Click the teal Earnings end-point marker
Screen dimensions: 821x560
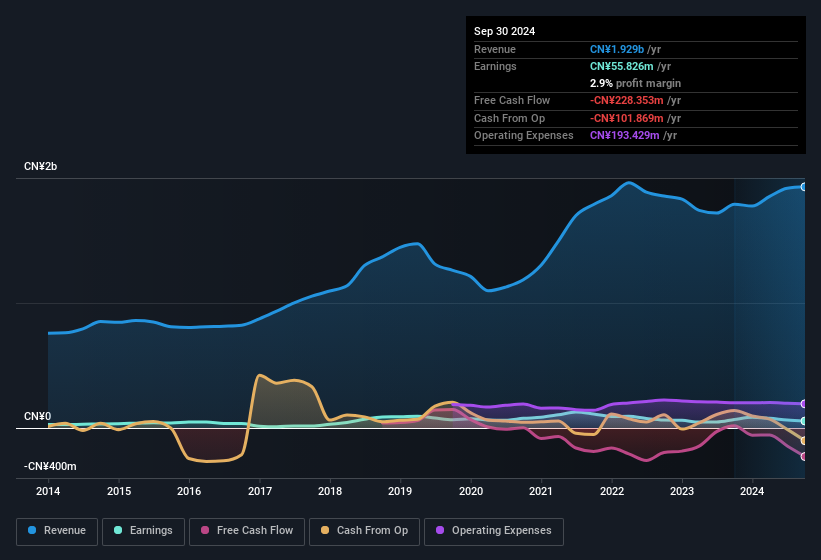[804, 421]
